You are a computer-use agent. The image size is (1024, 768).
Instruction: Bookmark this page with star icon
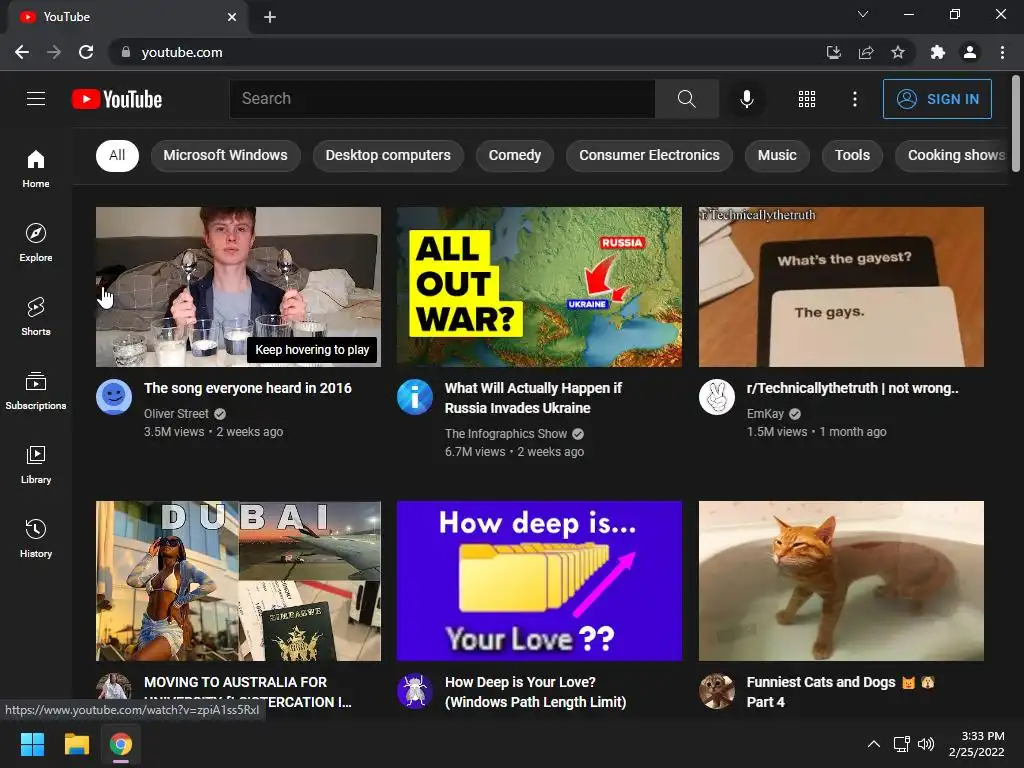tap(898, 52)
